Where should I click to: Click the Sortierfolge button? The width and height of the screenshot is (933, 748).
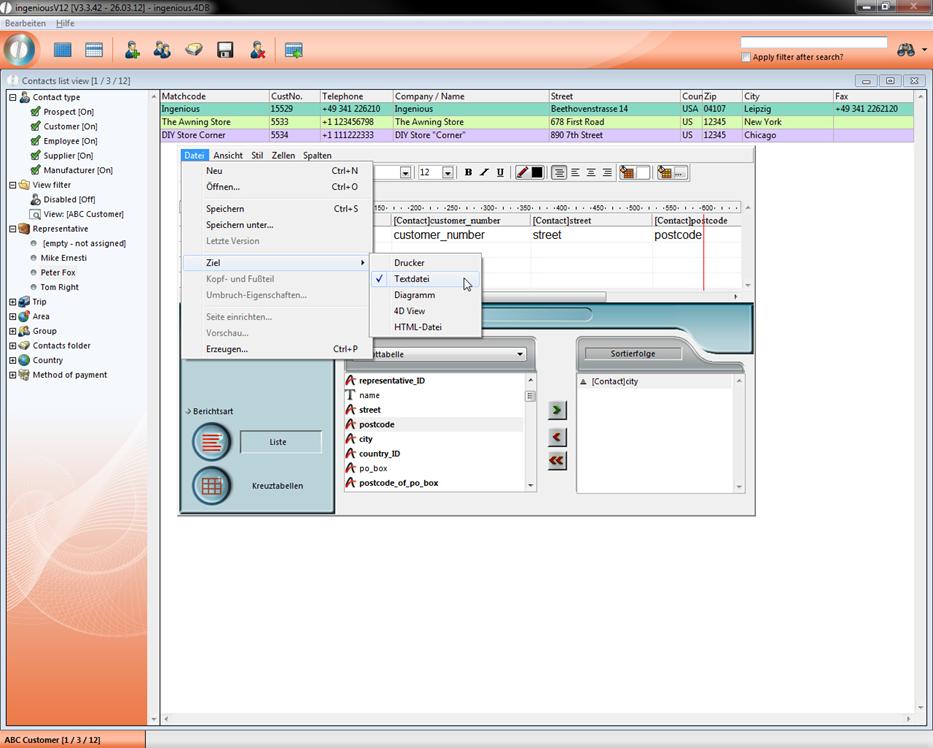click(632, 354)
